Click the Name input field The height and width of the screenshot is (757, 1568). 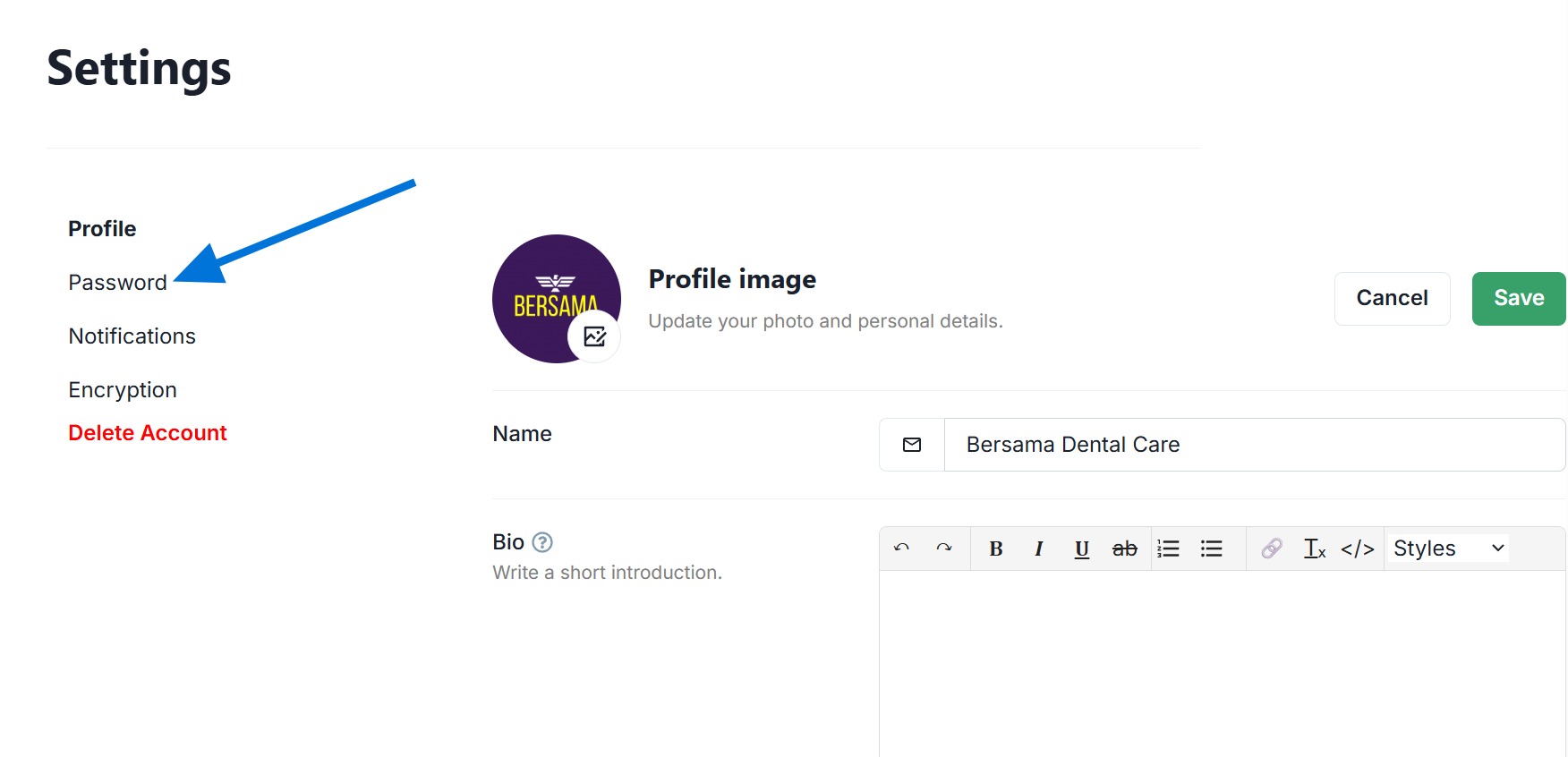(x=1253, y=445)
